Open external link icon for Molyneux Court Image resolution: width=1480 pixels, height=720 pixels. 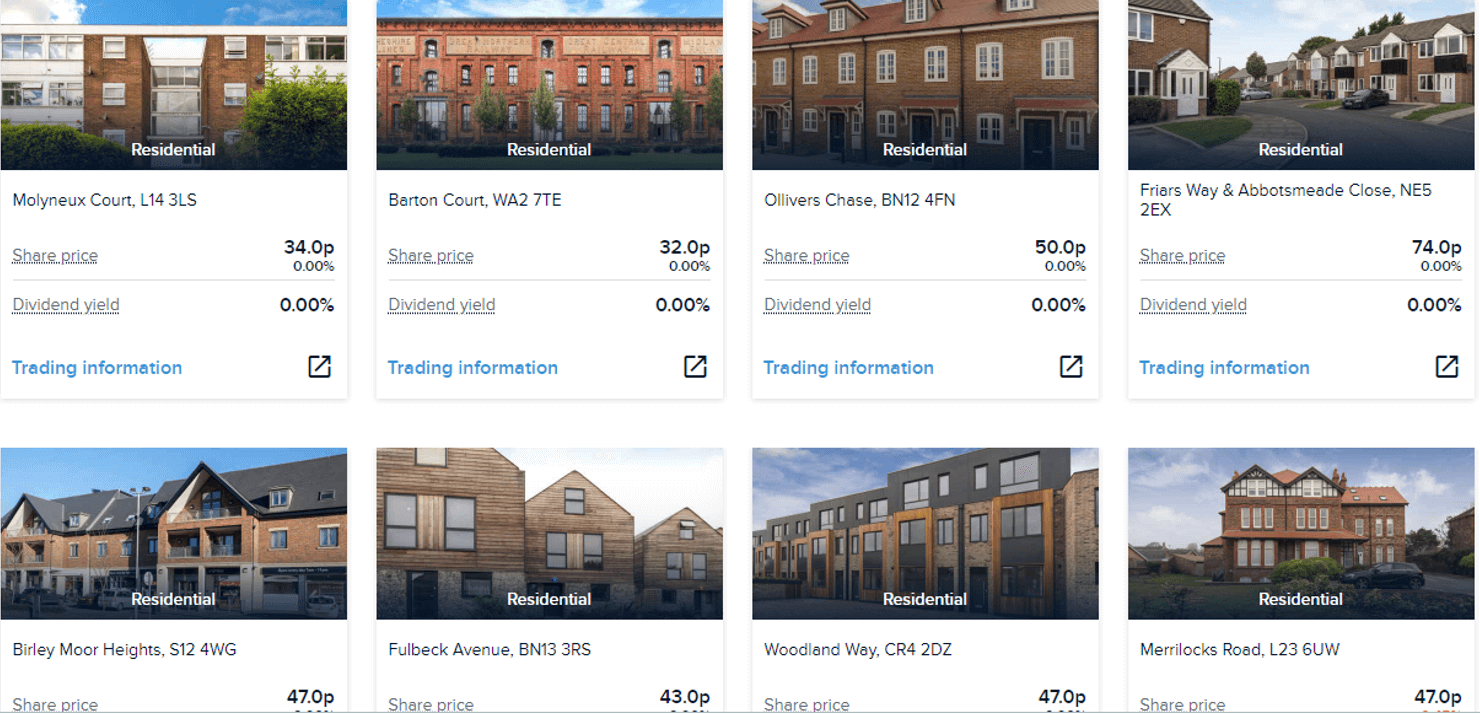pyautogui.click(x=319, y=367)
